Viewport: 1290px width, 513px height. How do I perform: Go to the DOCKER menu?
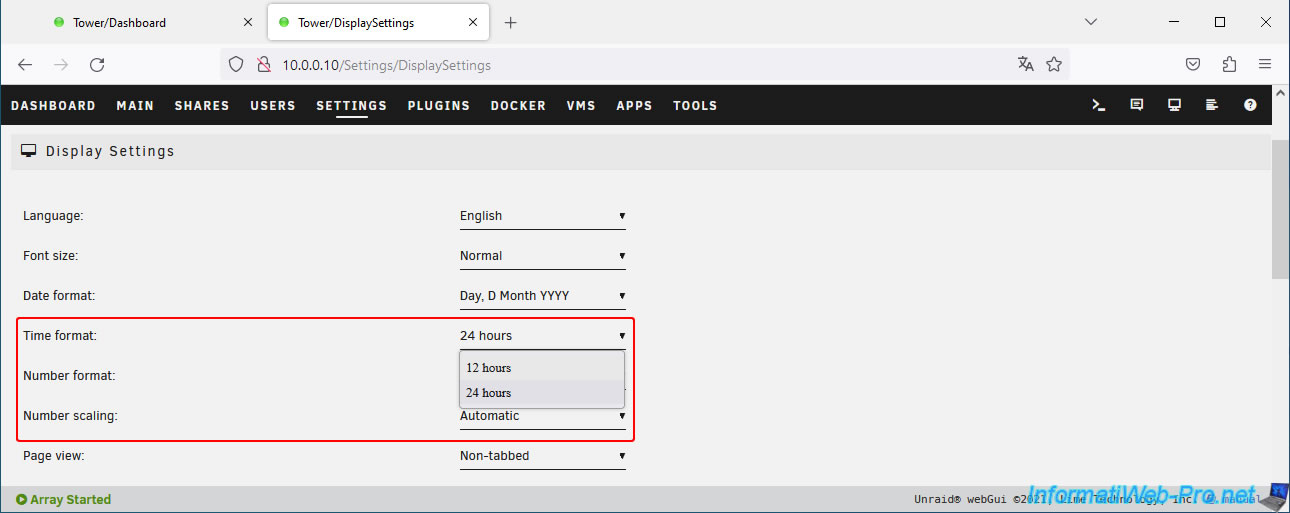point(518,105)
